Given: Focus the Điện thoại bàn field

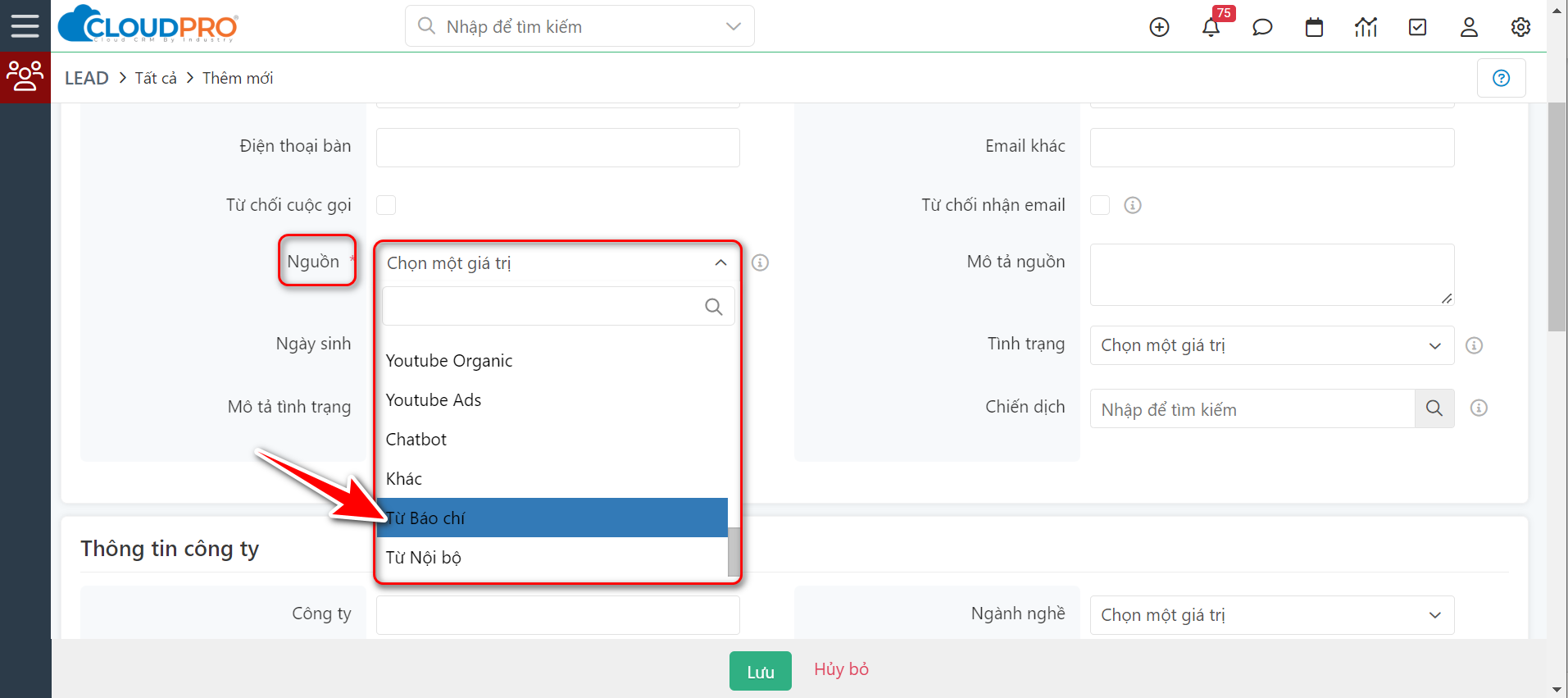Looking at the screenshot, I should pyautogui.click(x=558, y=148).
